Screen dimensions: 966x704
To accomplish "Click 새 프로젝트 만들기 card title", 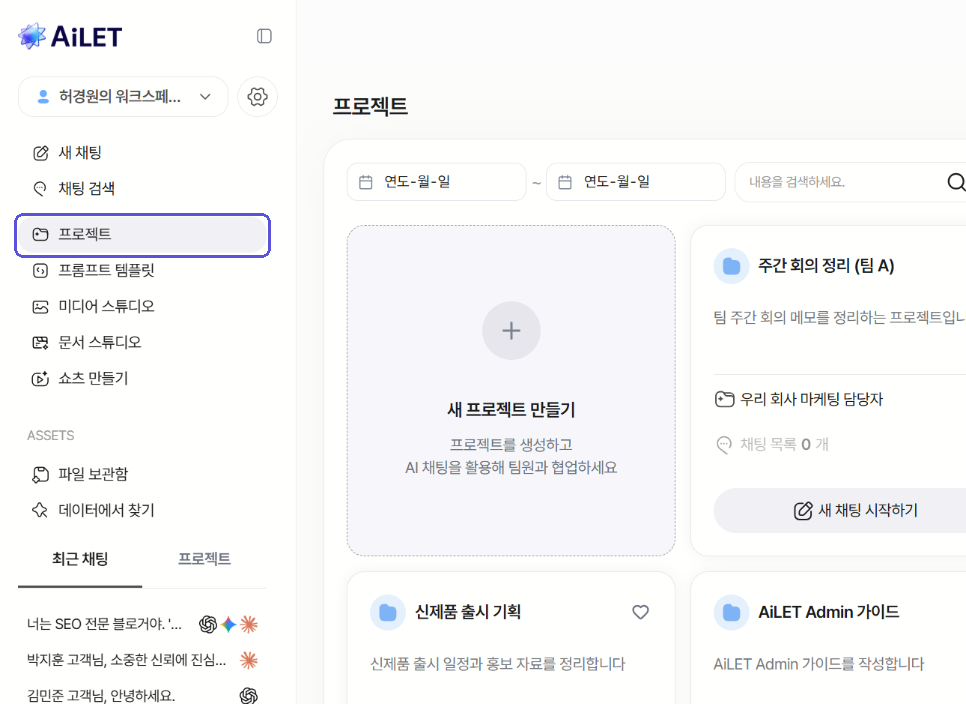I will [511, 410].
